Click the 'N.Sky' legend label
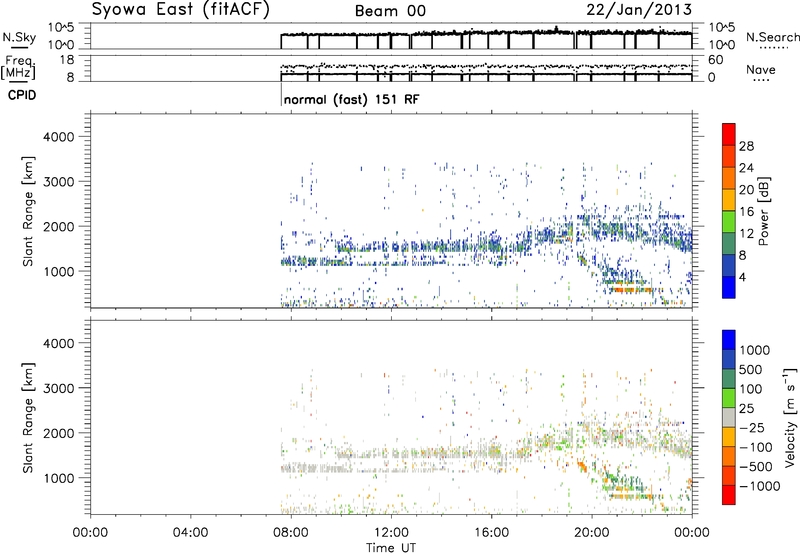Viewport: 800px width, 554px height. pyautogui.click(x=19, y=37)
